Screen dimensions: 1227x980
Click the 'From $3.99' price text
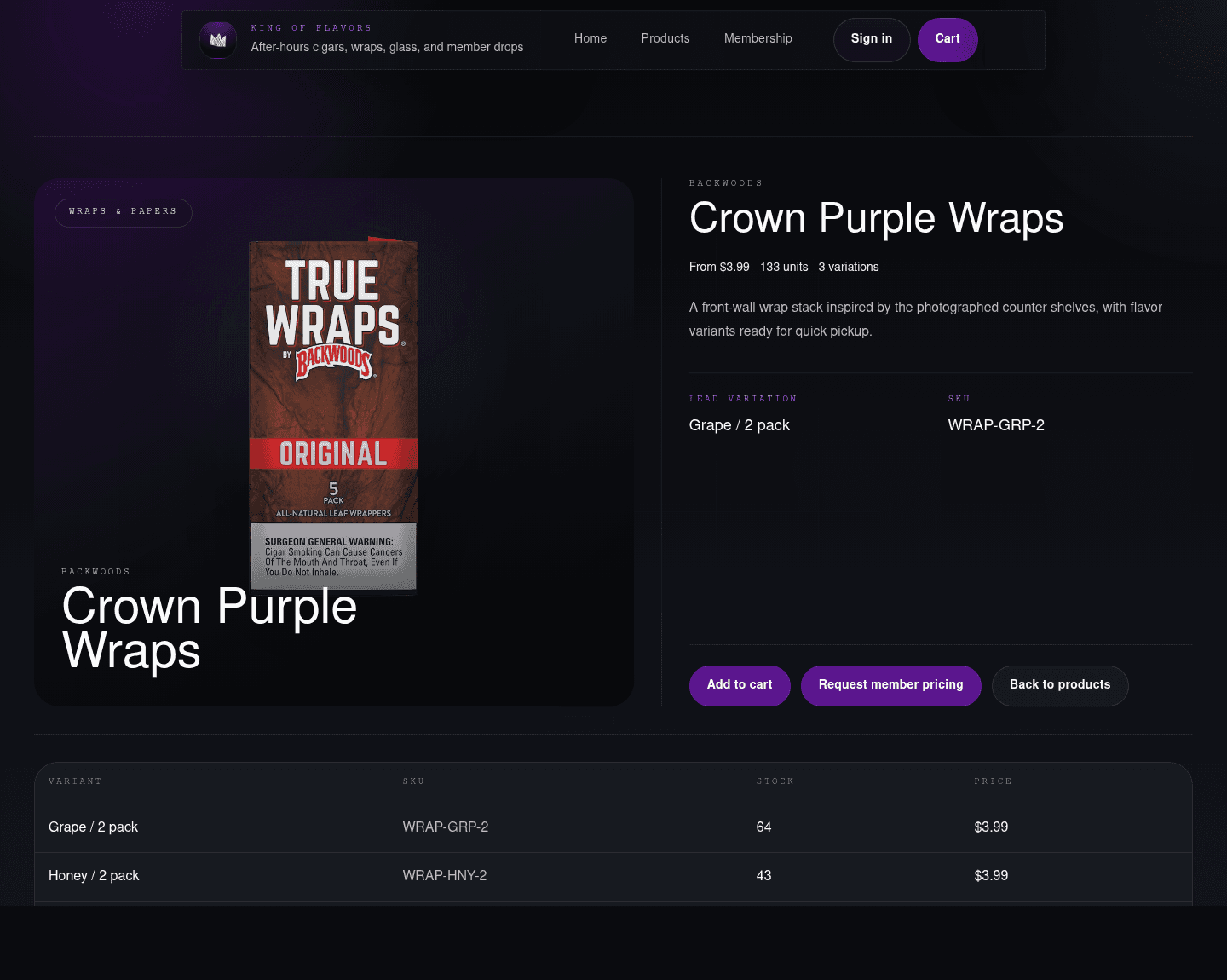pyautogui.click(x=719, y=267)
